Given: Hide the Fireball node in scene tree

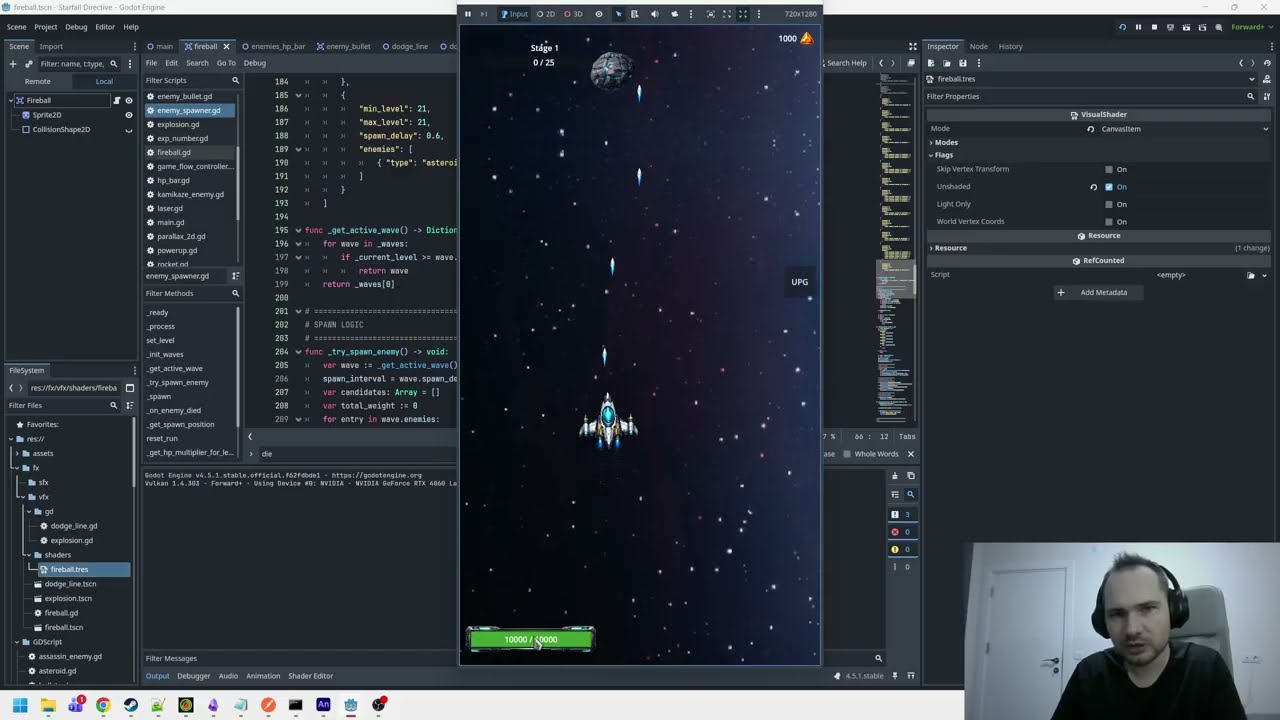Looking at the screenshot, I should click(x=128, y=100).
